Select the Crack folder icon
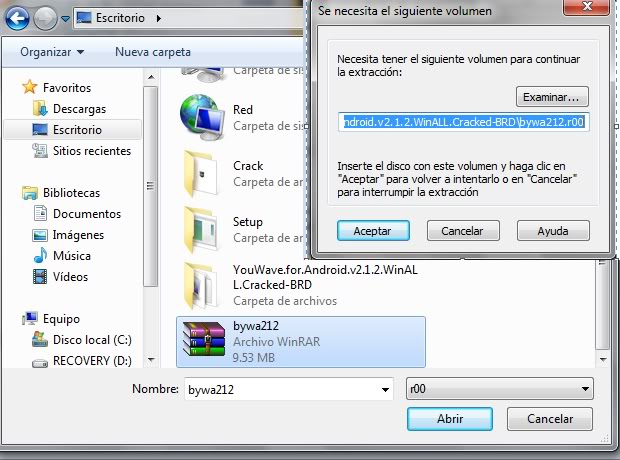 point(201,173)
